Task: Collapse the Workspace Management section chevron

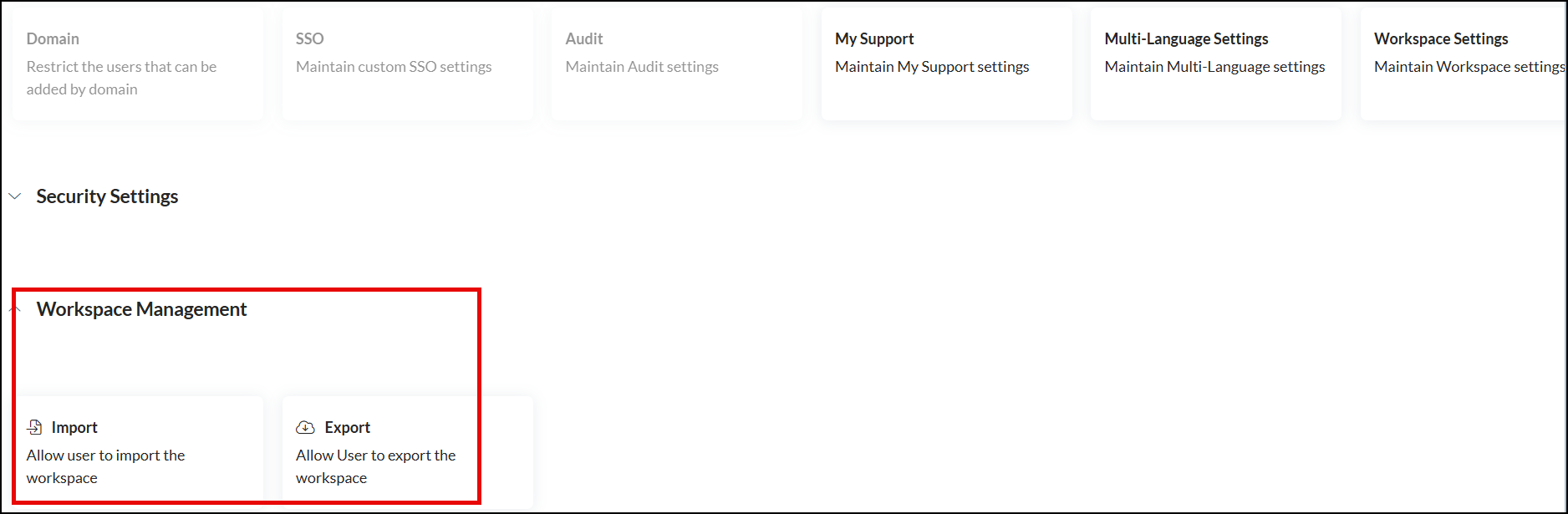Action: tap(15, 309)
